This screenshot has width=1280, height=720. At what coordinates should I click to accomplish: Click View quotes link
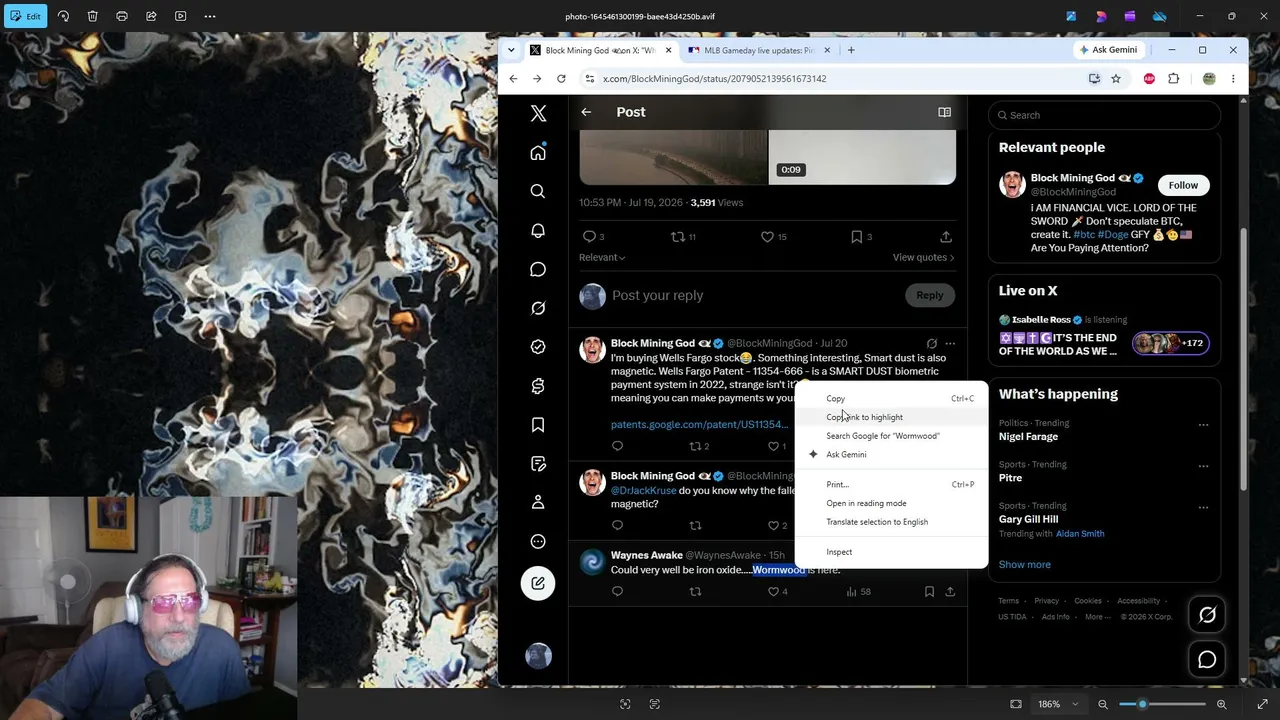(x=923, y=257)
